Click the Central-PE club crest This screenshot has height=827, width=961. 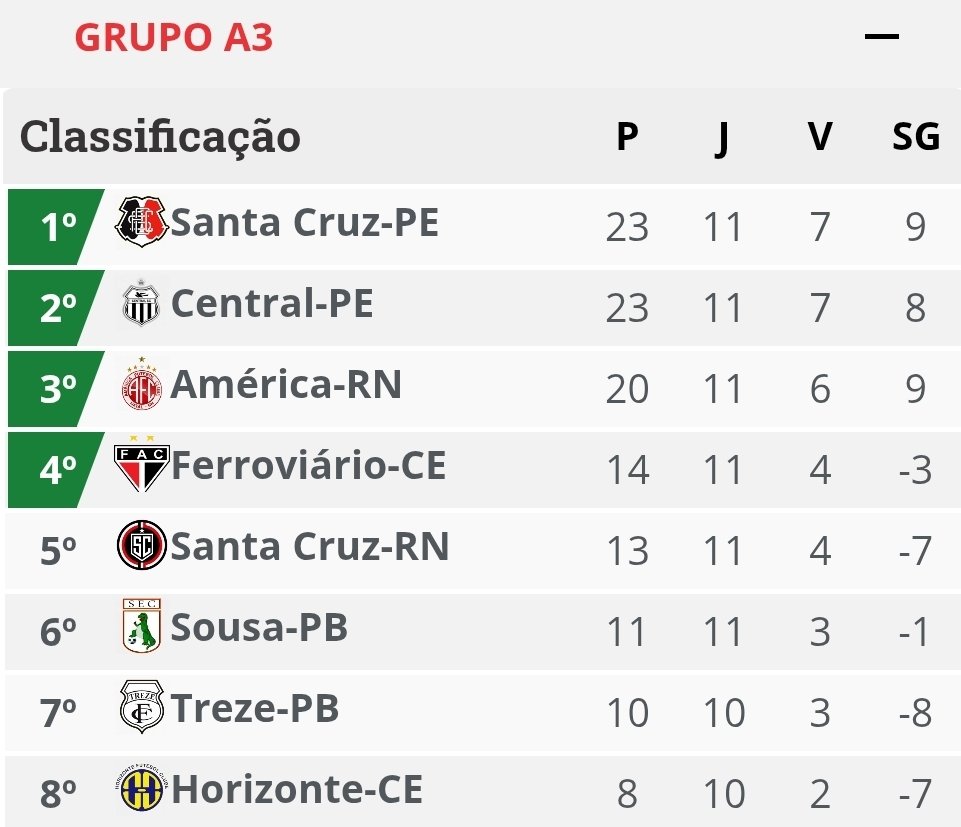pyautogui.click(x=142, y=303)
